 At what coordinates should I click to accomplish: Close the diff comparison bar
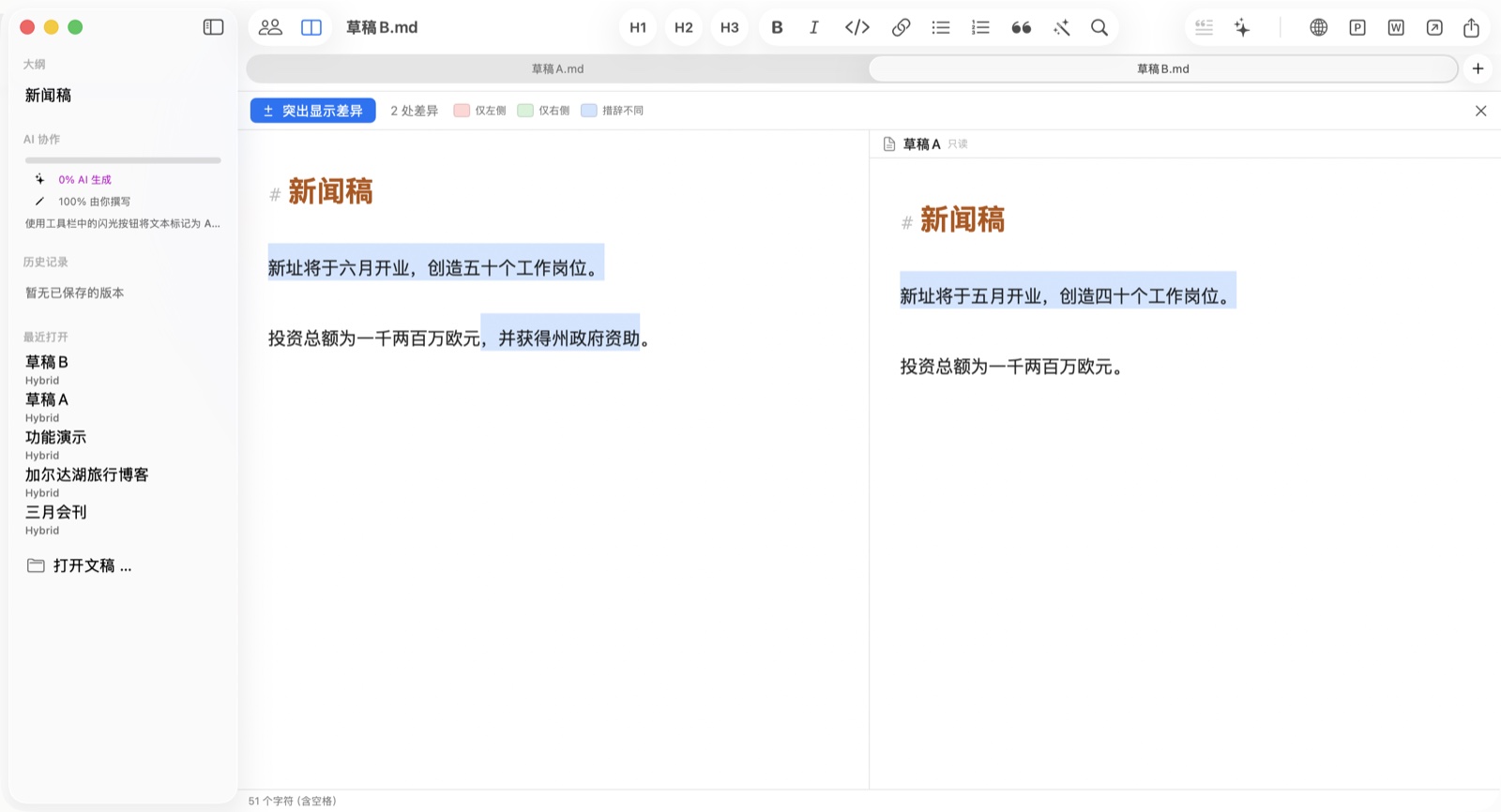1480,111
